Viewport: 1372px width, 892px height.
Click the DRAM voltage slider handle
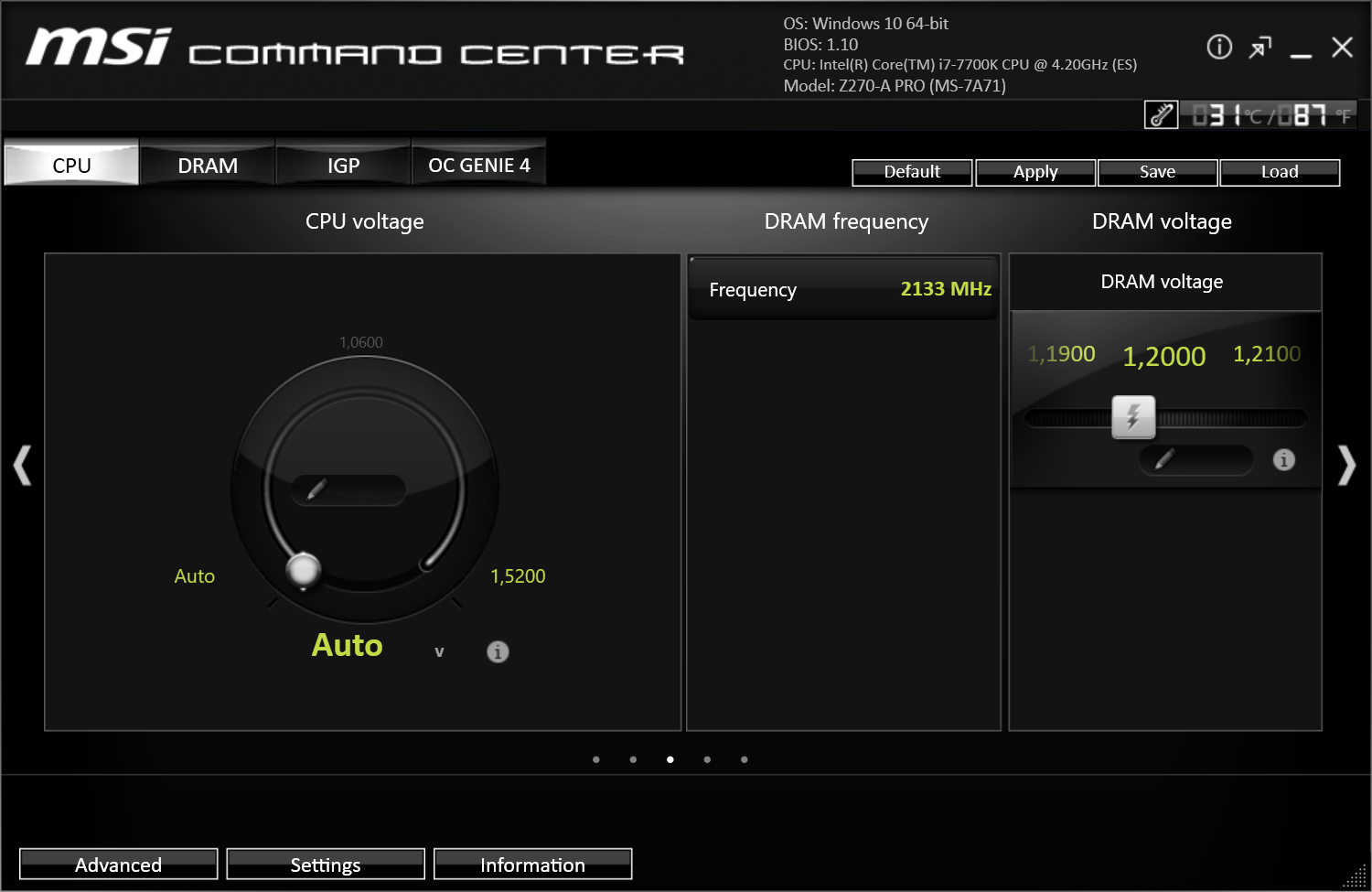coord(1133,417)
